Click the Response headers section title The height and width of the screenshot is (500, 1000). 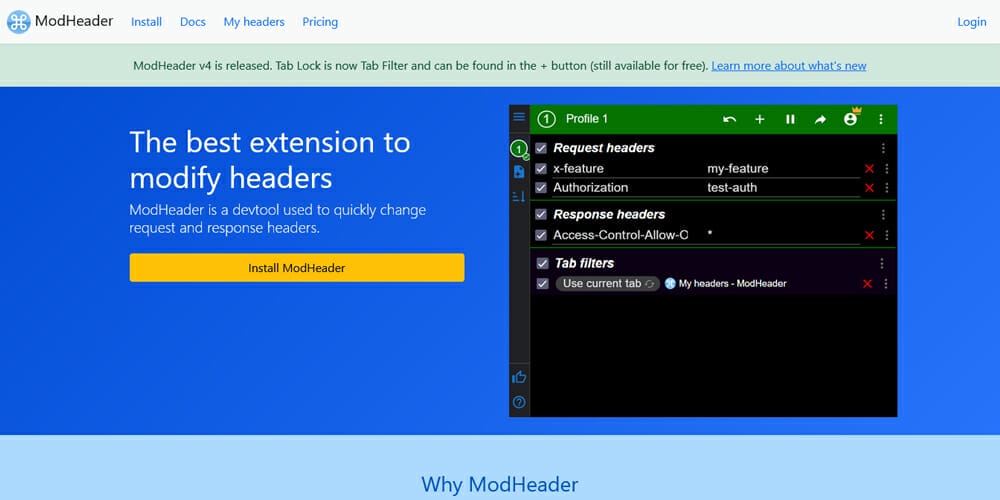609,214
